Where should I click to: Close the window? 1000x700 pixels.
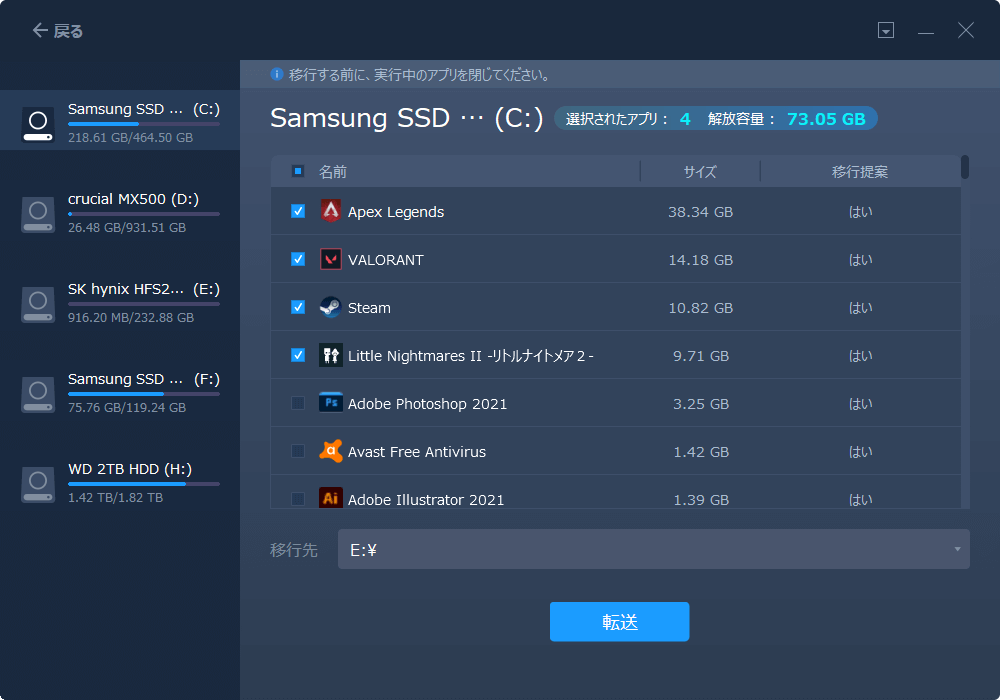point(966,30)
